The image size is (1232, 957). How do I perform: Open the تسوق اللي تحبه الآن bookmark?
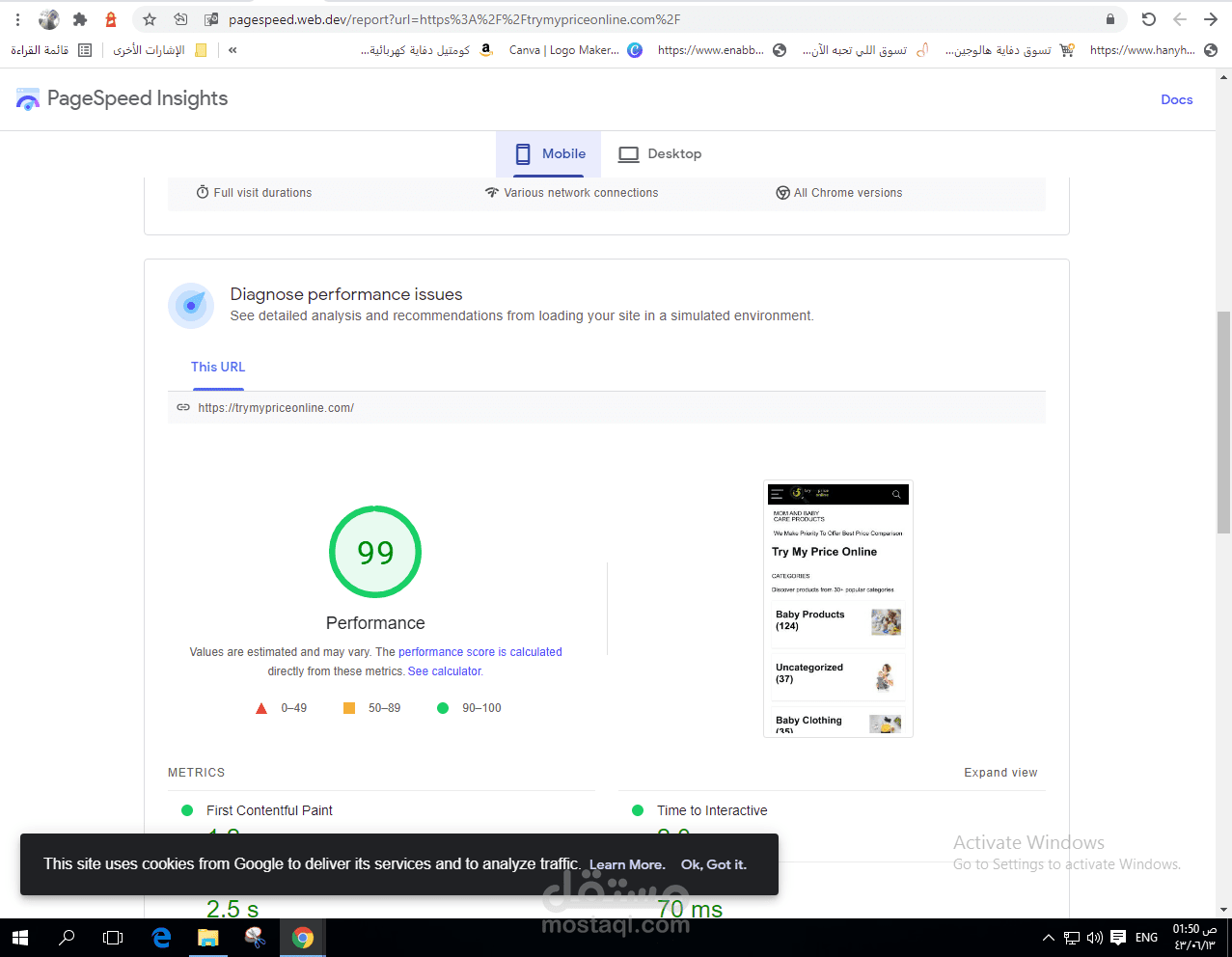[x=865, y=50]
